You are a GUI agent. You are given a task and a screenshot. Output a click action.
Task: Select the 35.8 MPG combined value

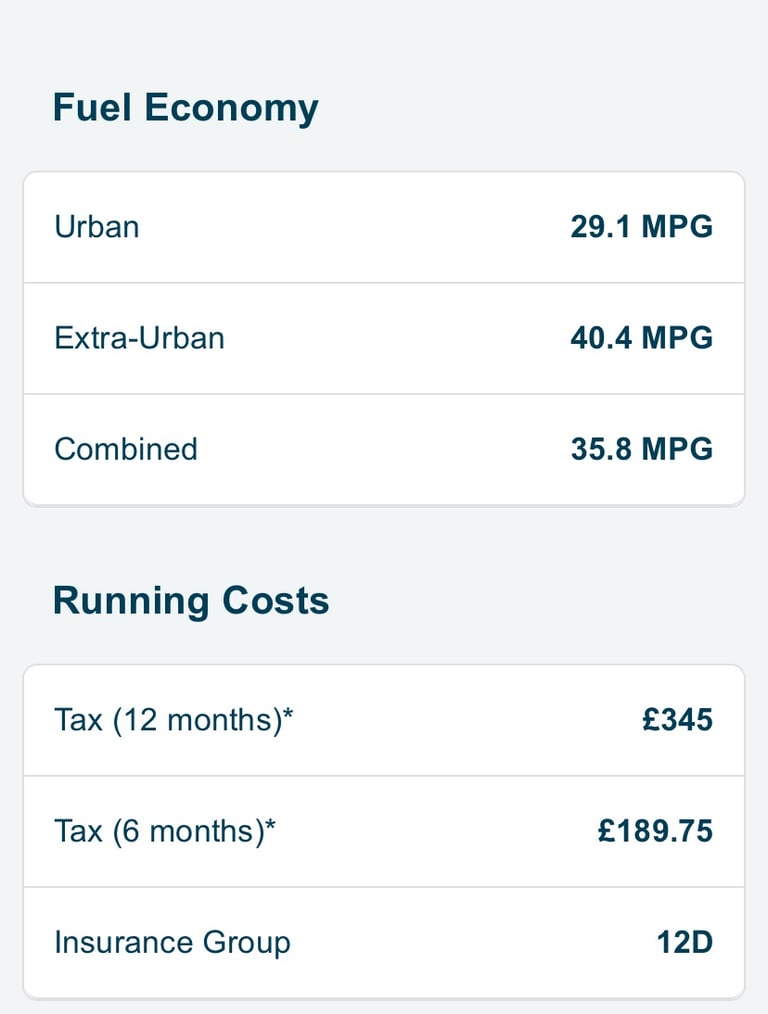[641, 449]
